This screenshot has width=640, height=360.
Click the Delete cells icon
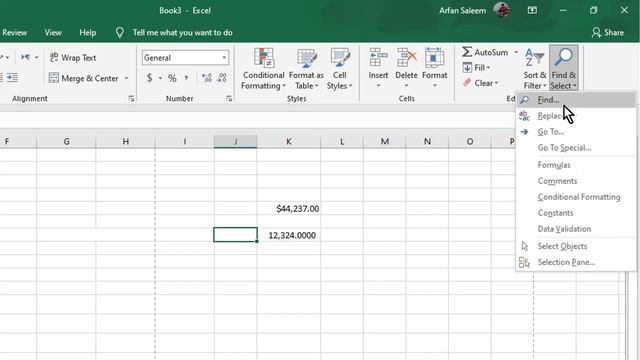click(407, 58)
